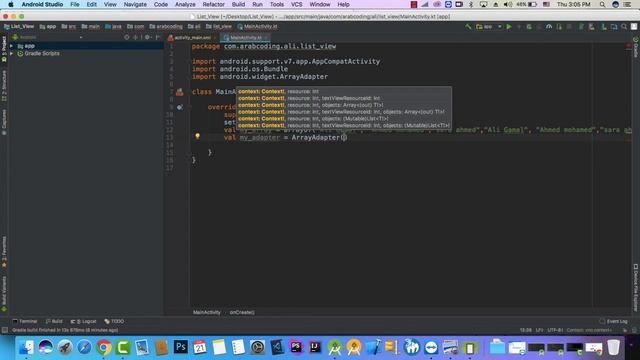Open the Build tool window button
Image resolution: width=640 pixels, height=360 pixels.
(x=54, y=321)
